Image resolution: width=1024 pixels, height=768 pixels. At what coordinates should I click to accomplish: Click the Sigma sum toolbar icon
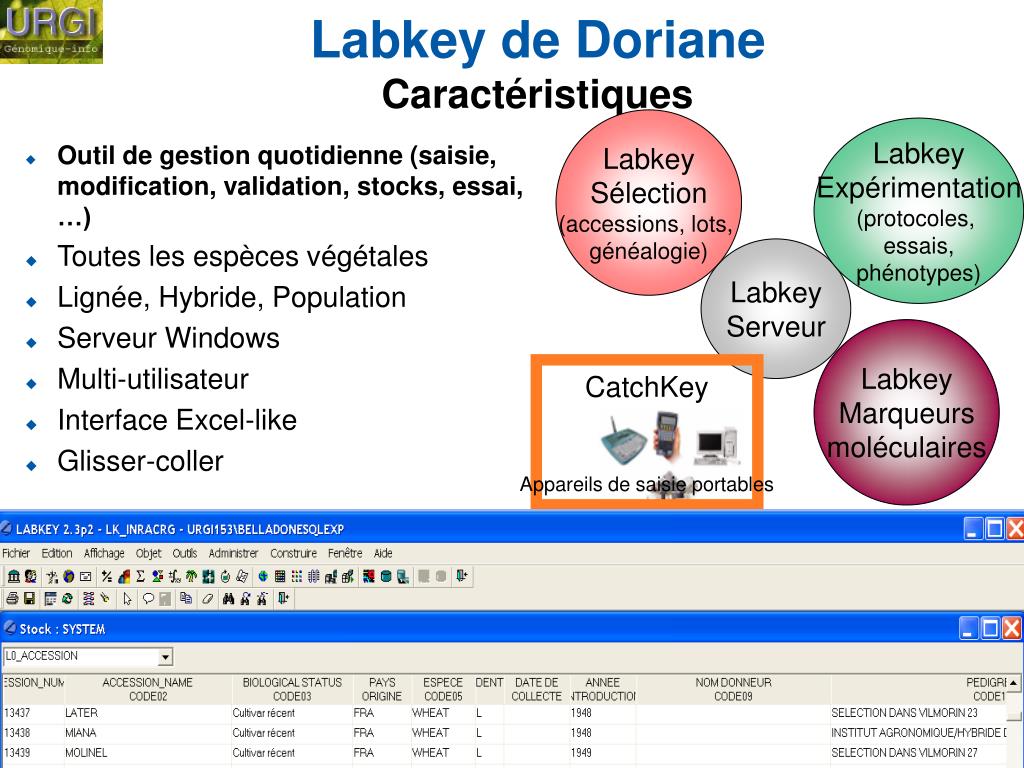tap(140, 577)
